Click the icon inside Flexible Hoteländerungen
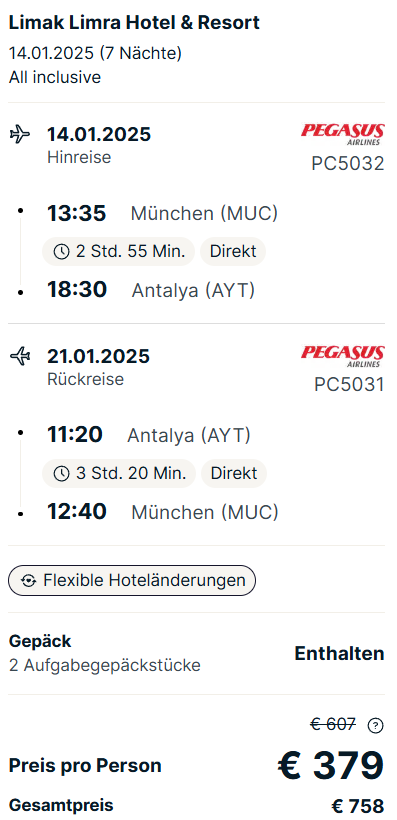 pos(28,581)
